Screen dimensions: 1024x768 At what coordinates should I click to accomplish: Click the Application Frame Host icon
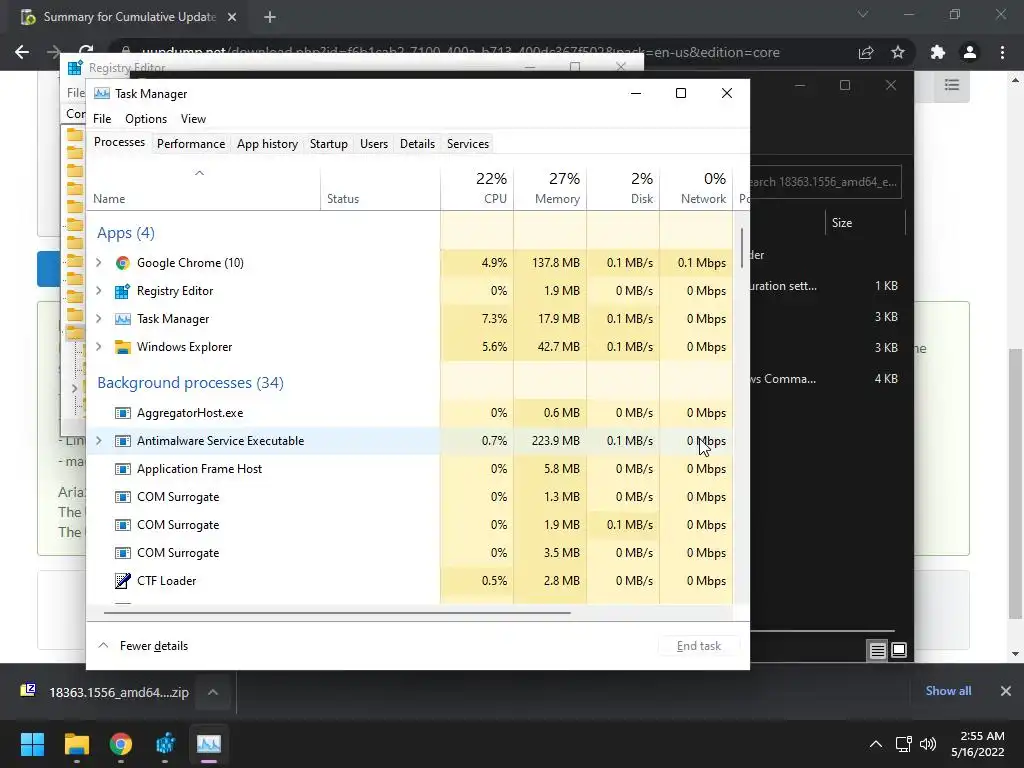tap(122, 469)
